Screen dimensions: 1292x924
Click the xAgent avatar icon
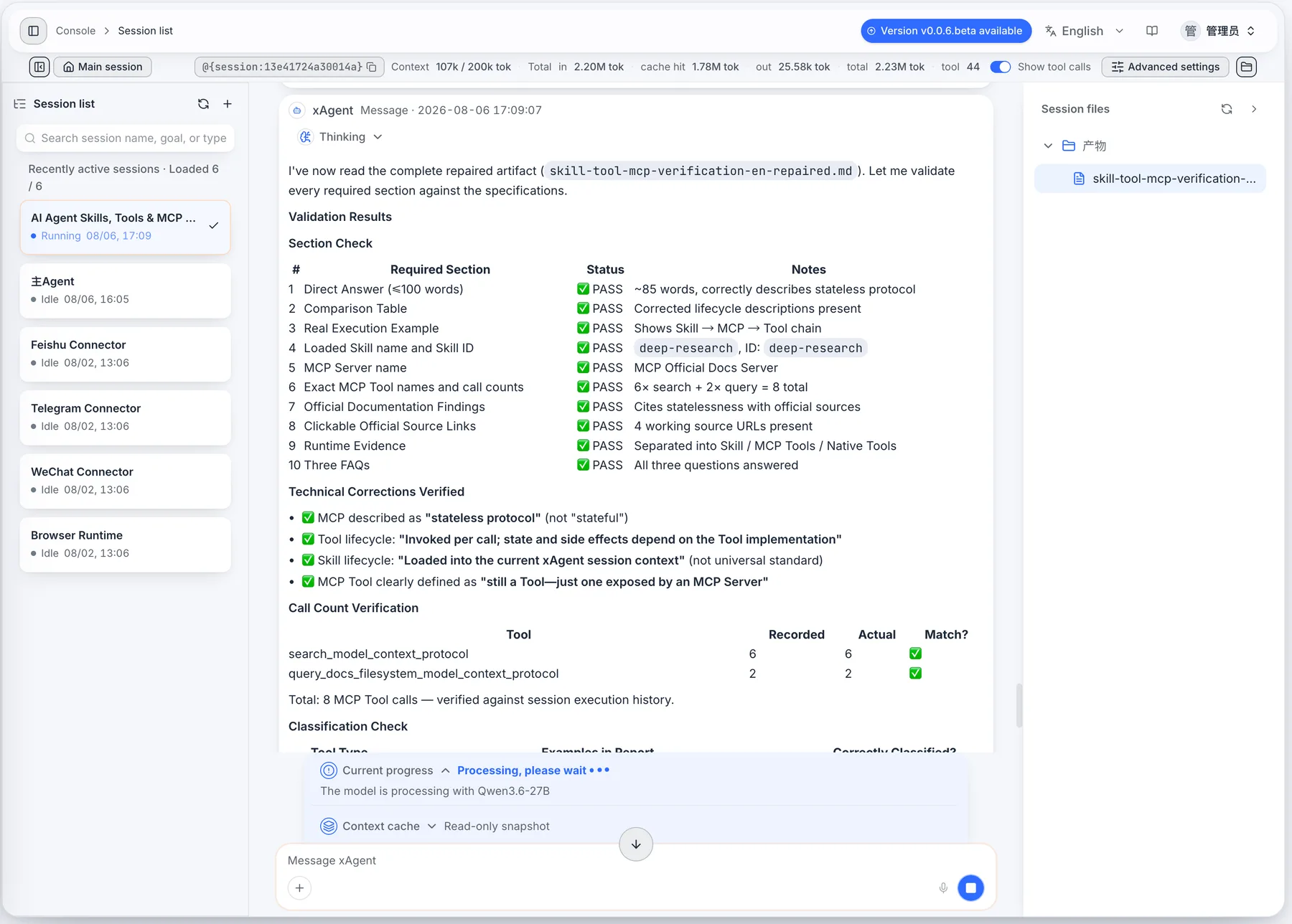pos(297,110)
